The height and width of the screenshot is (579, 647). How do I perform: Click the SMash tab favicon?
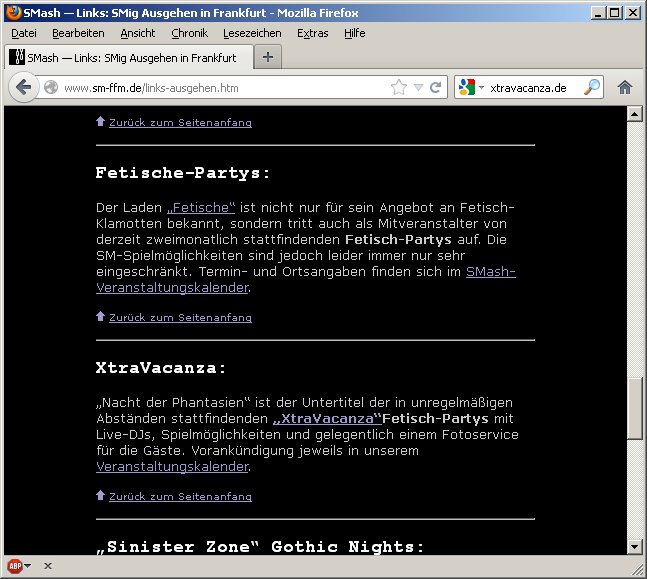[x=17, y=57]
